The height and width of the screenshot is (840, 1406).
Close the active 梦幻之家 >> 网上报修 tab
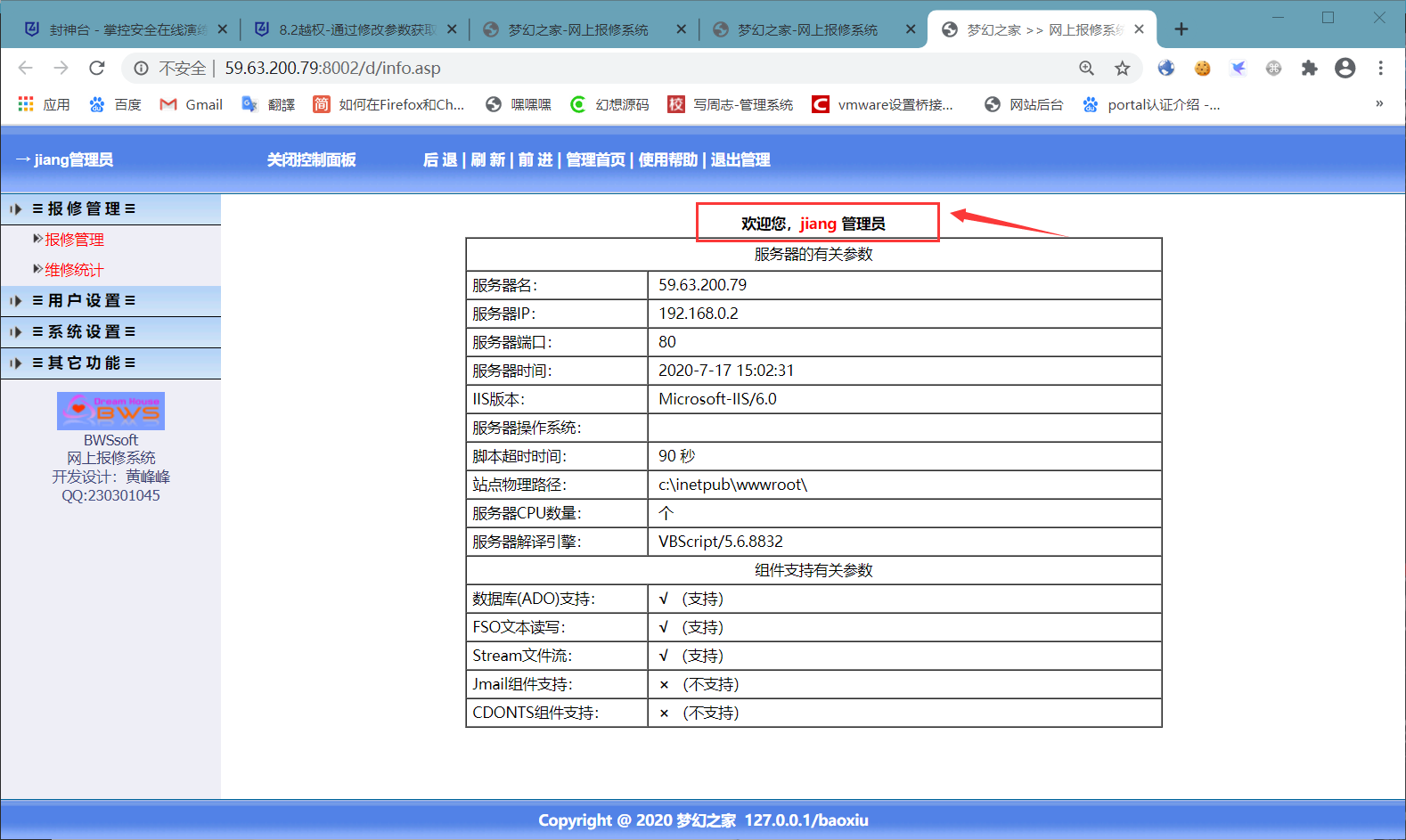pyautogui.click(x=1140, y=29)
